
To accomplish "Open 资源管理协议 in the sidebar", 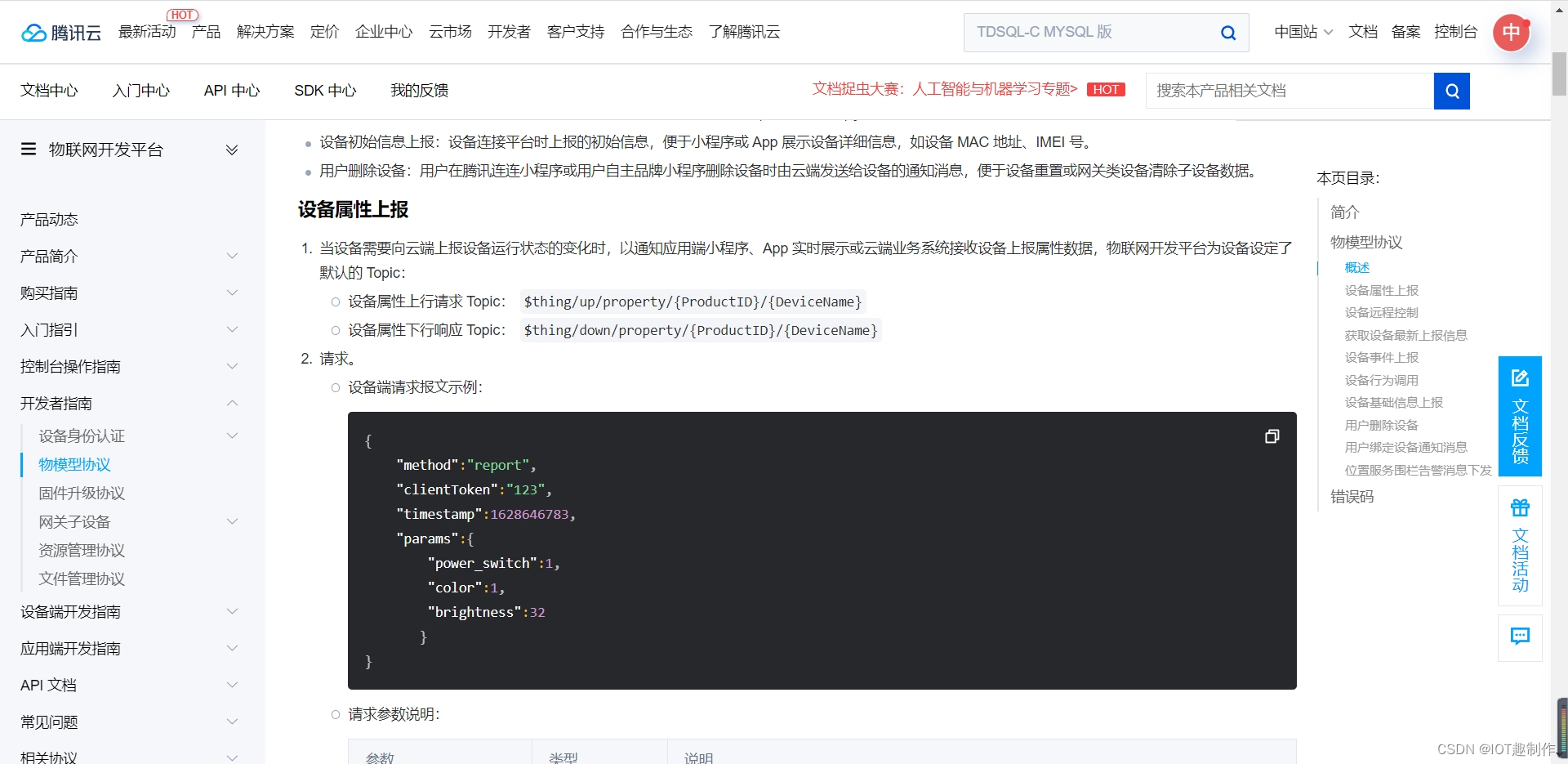I will click(82, 550).
